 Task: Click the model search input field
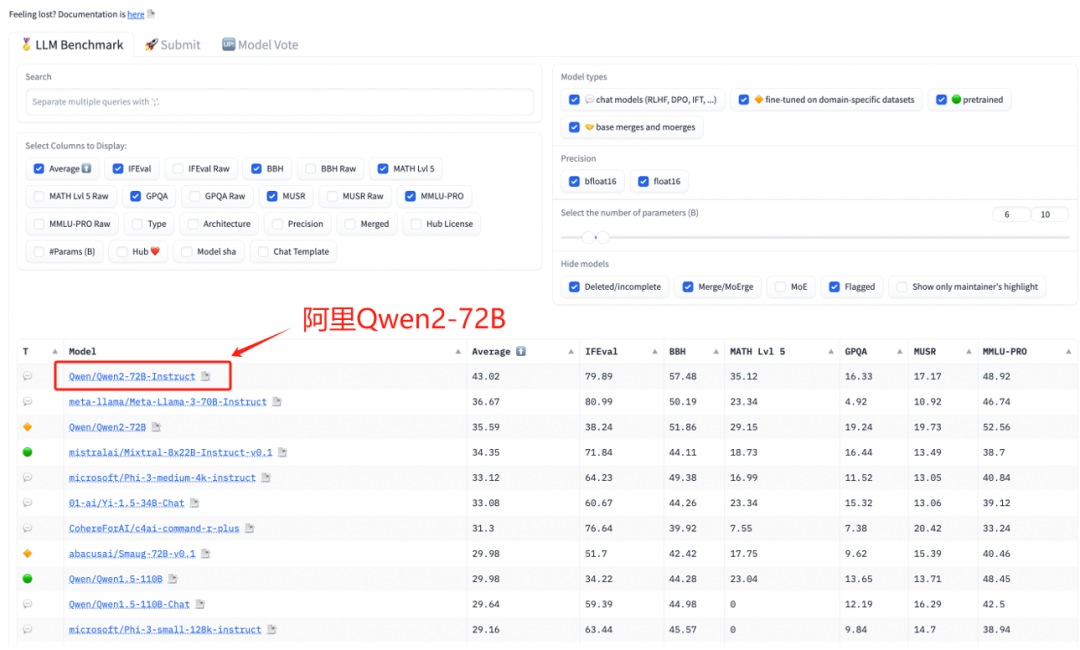coord(280,102)
